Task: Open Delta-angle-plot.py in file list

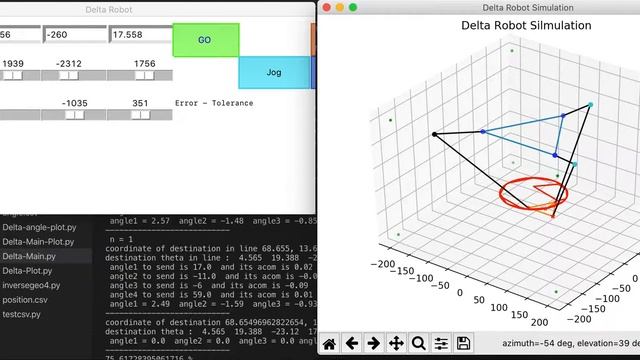Action: [x=39, y=227]
